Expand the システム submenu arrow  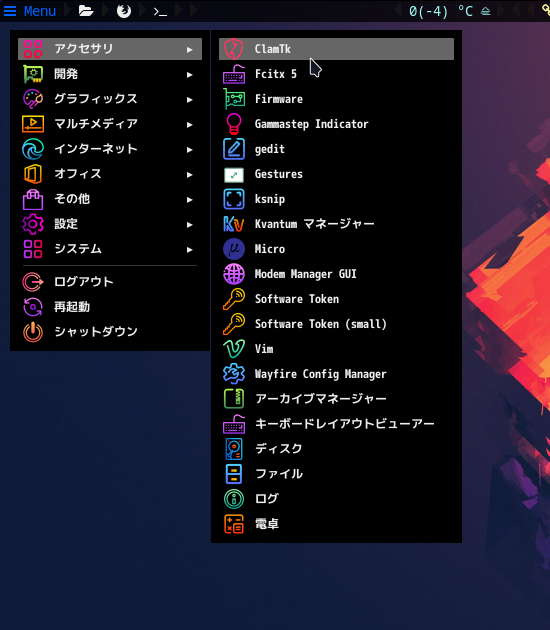(190, 250)
